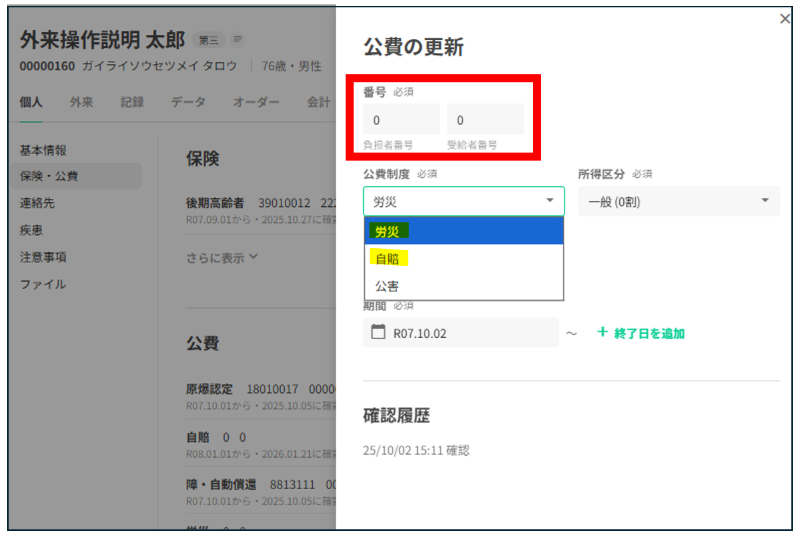Screen dimensions: 807x541
Task: Click the plus icon for 終了日を追加
Action: (602, 332)
